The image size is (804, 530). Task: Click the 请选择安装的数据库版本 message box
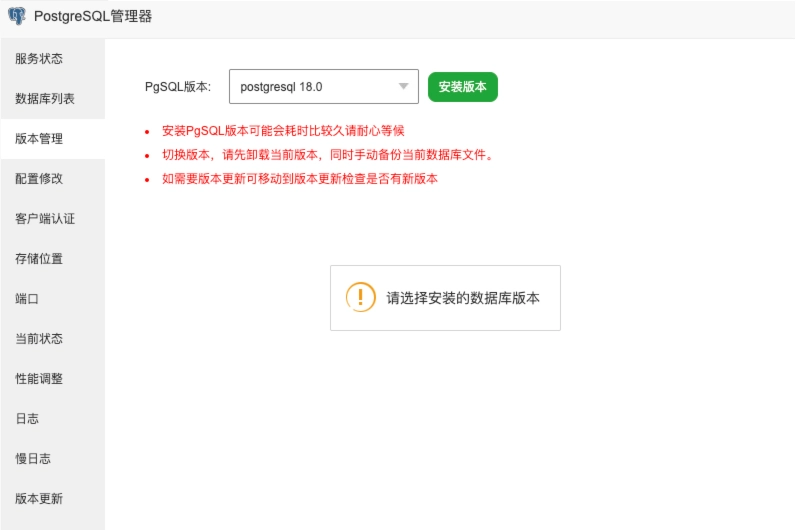(x=445, y=298)
